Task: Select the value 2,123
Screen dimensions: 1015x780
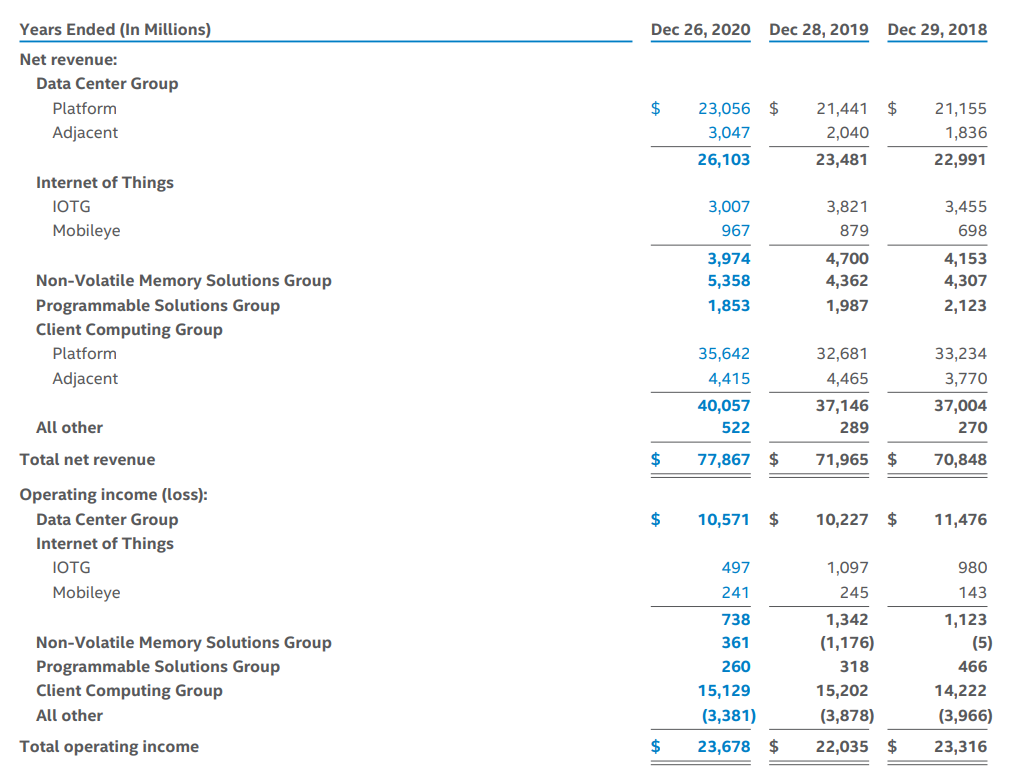Action: tap(966, 306)
